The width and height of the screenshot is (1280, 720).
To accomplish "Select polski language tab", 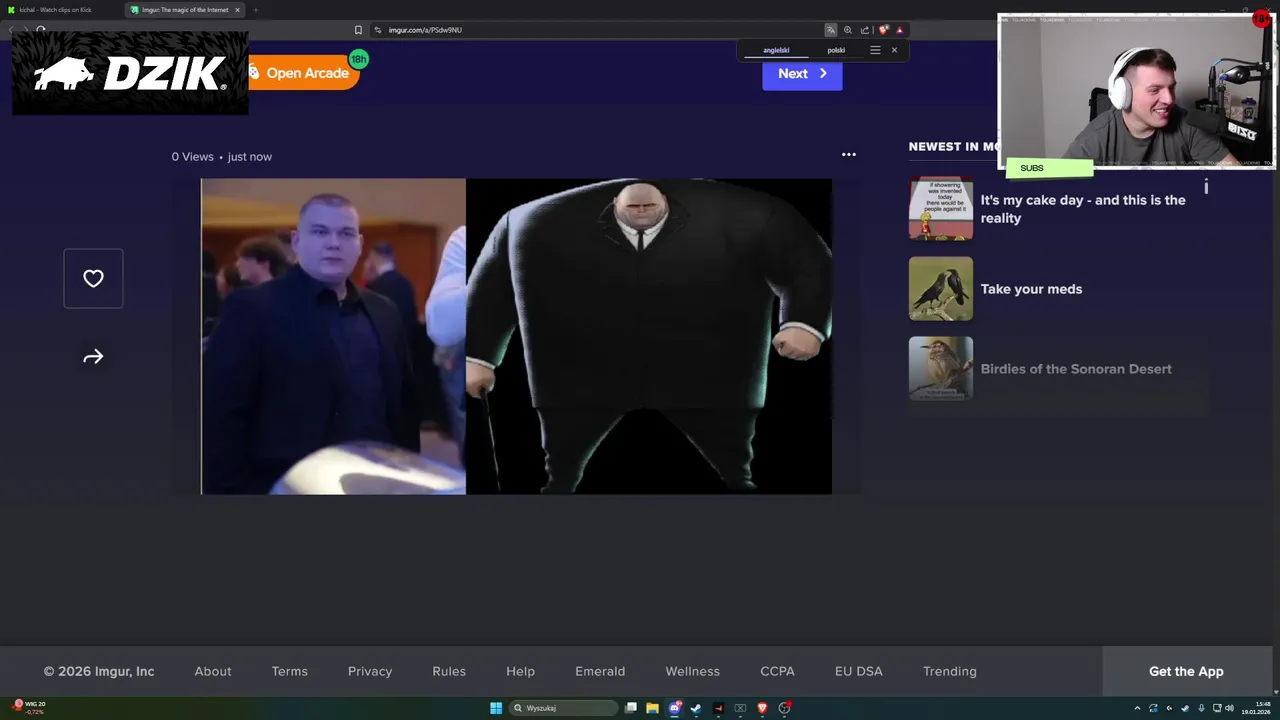I will (x=836, y=50).
